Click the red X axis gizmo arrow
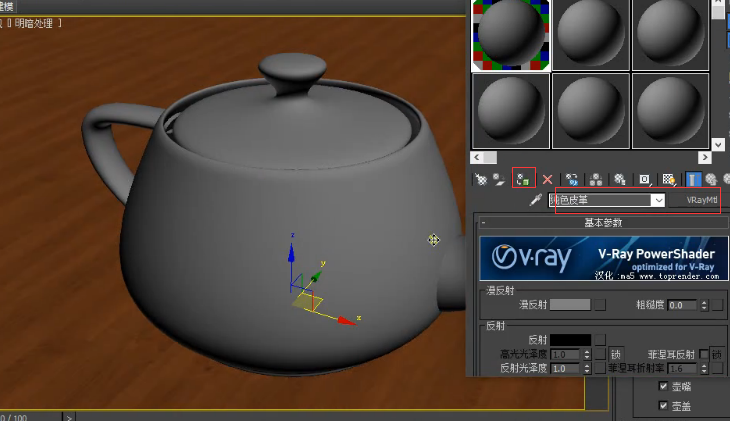This screenshot has height=421, width=730. pyautogui.click(x=346, y=321)
